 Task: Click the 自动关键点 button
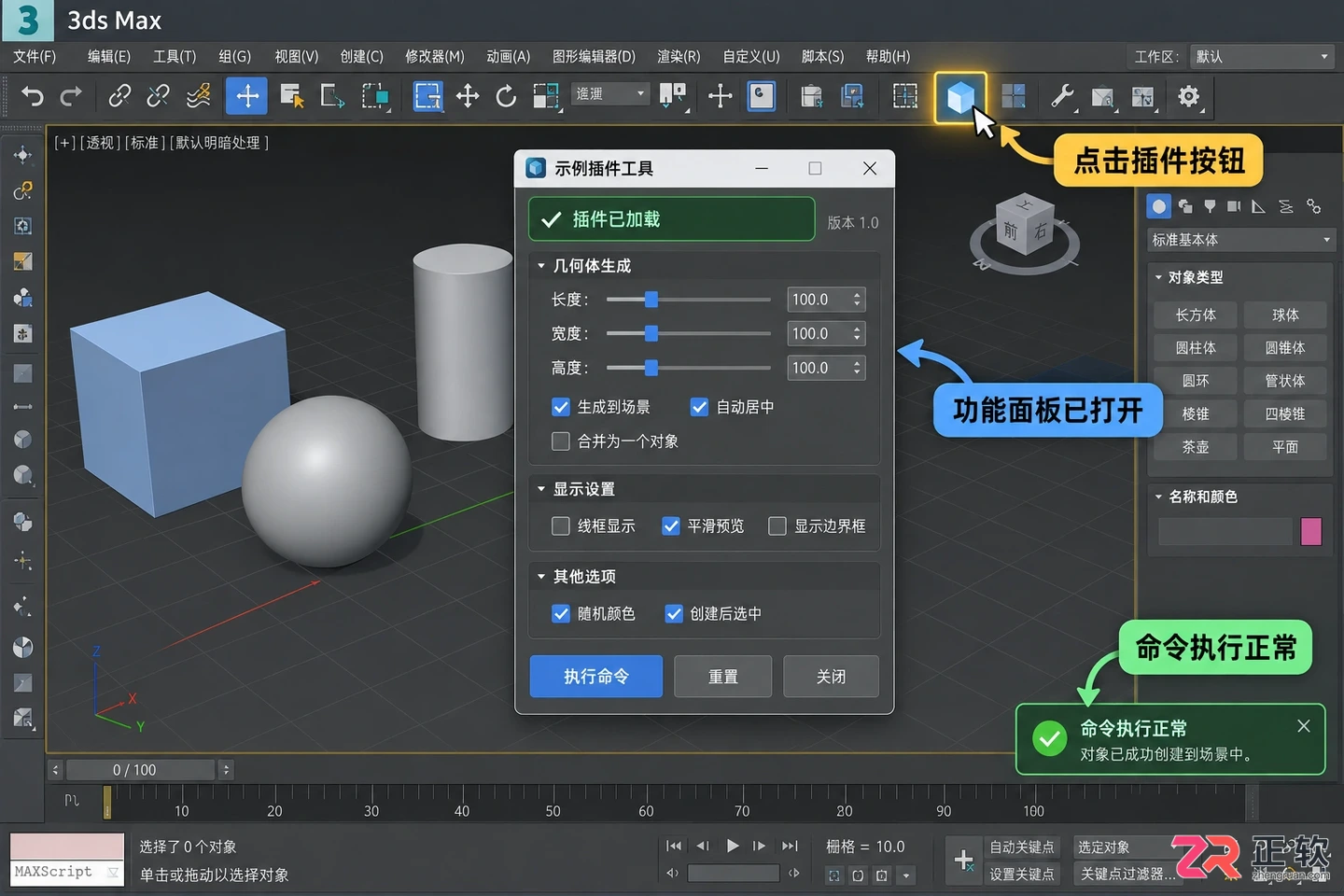coord(1022,847)
